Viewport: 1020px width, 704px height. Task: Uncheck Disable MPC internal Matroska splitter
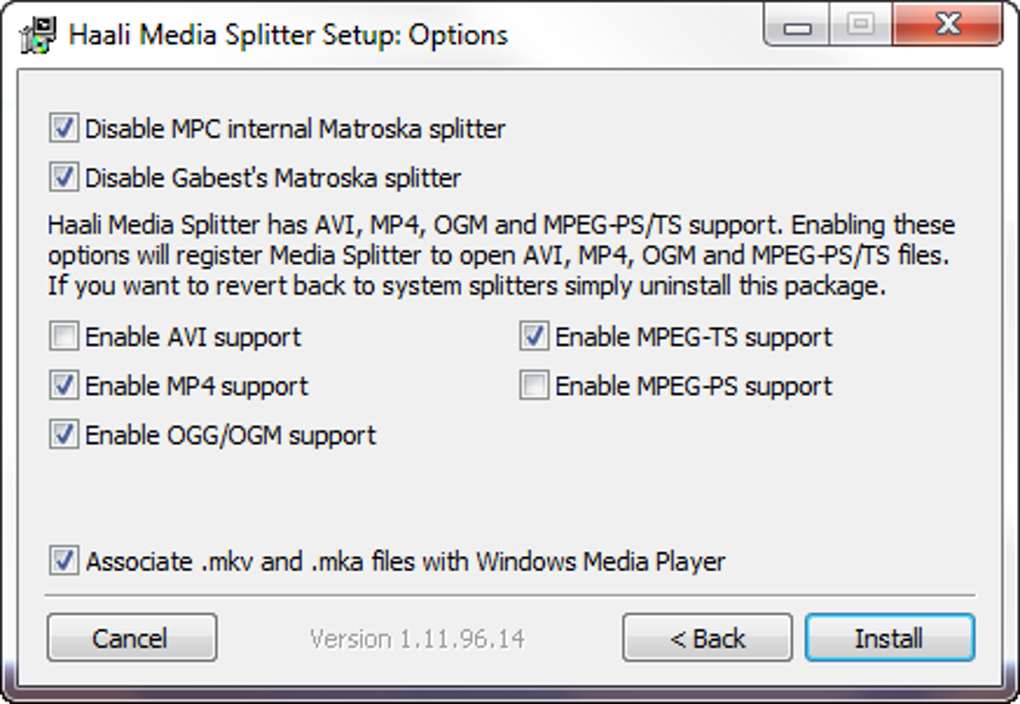click(x=64, y=129)
